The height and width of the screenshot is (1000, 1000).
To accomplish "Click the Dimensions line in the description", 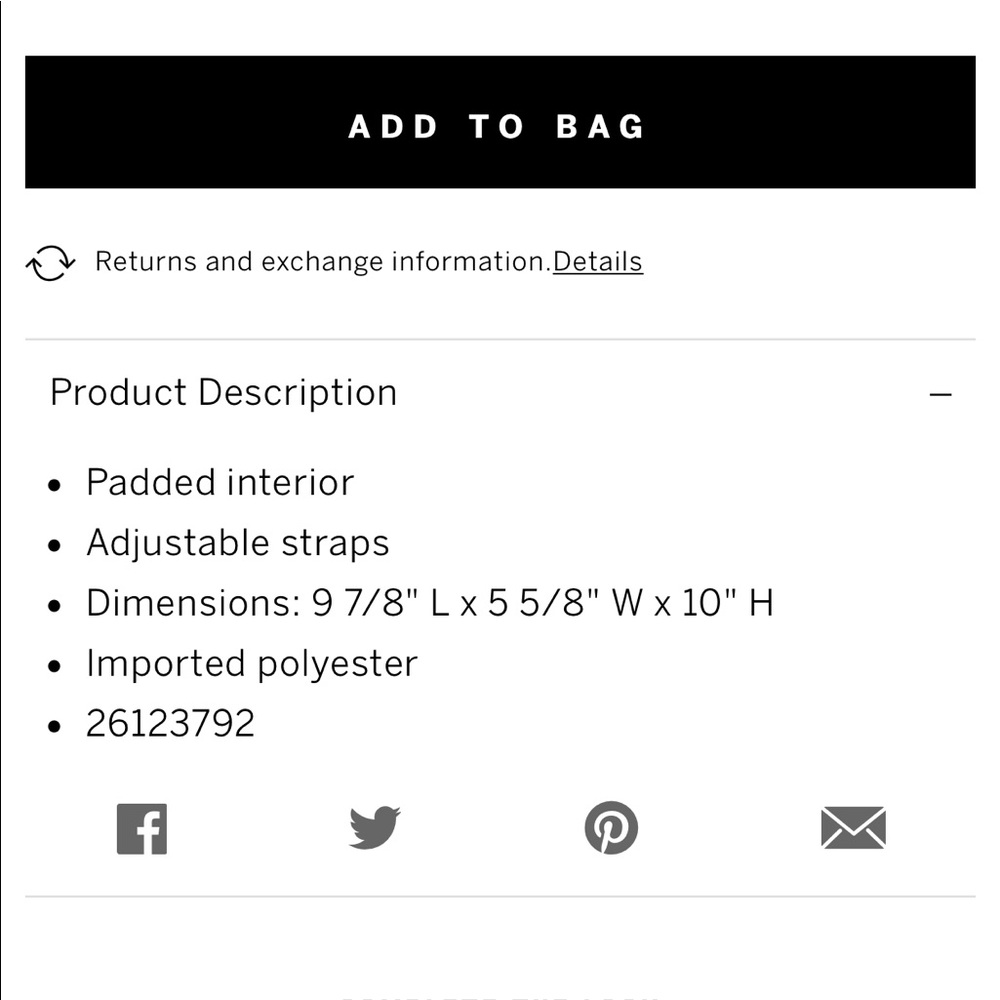I will [430, 603].
